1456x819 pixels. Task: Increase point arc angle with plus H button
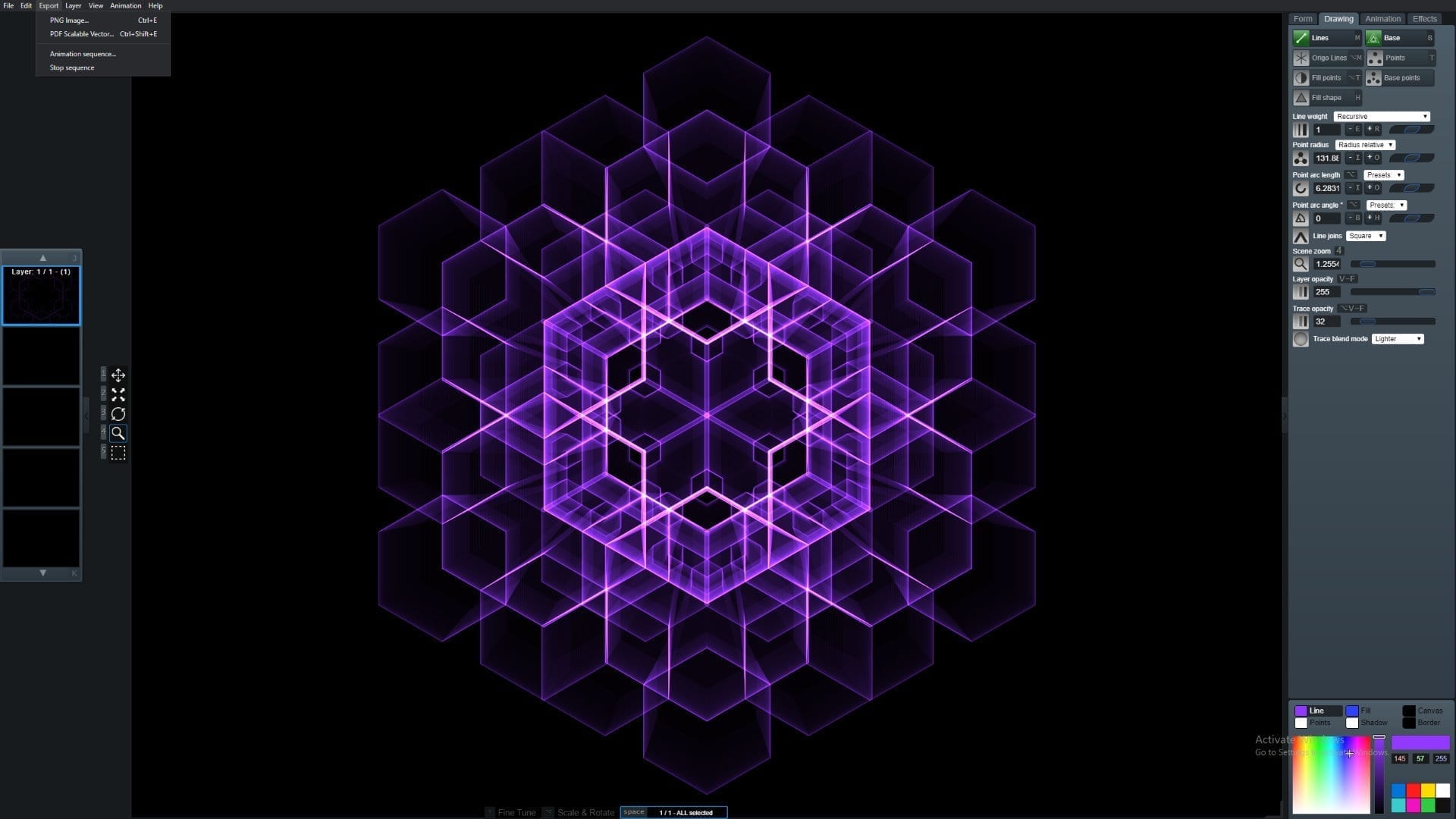pyautogui.click(x=1373, y=218)
